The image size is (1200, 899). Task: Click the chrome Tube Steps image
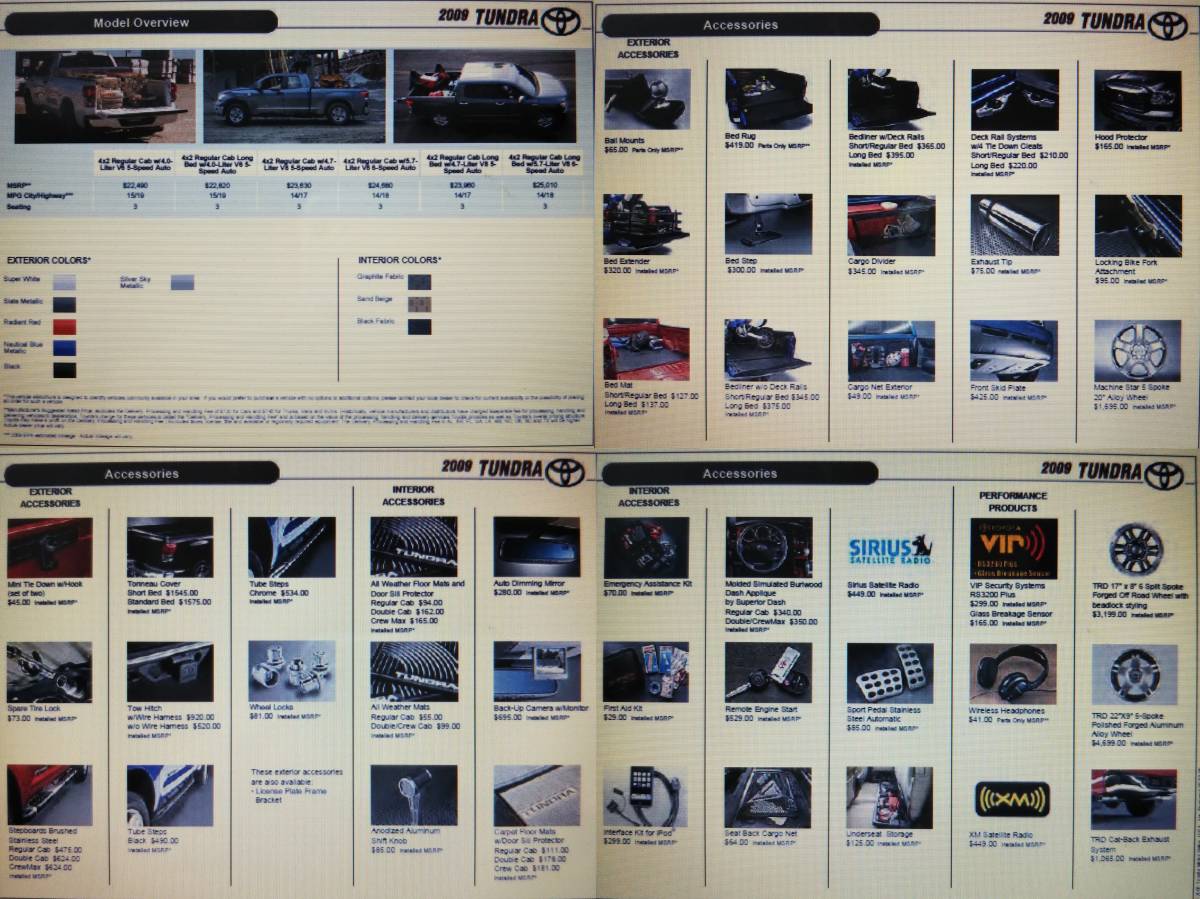292,547
